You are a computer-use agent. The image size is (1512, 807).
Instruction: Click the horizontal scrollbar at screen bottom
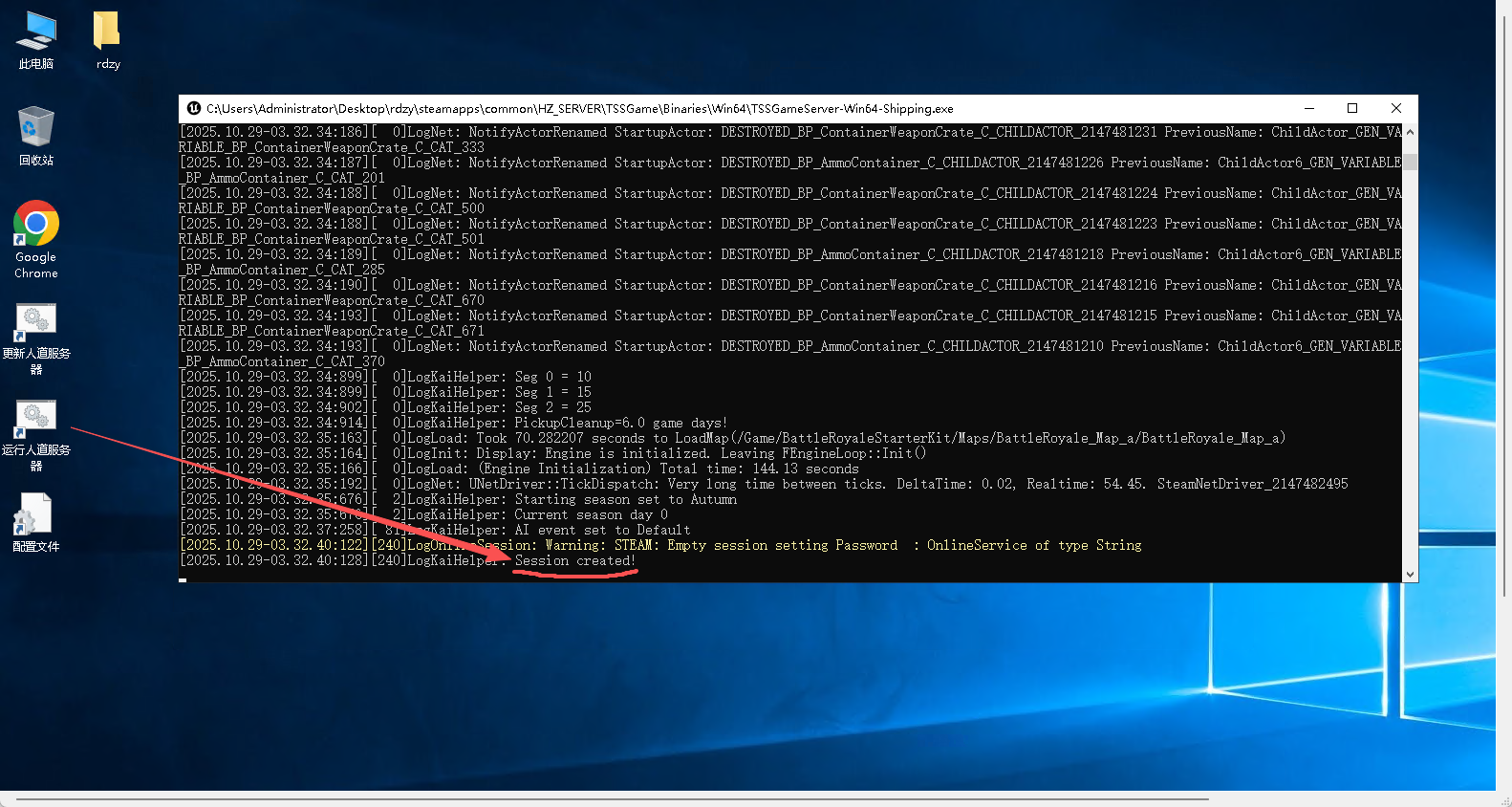click(612, 798)
